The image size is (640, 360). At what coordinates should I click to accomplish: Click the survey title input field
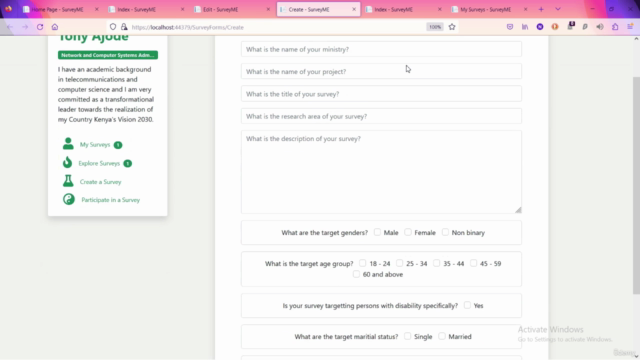[381, 94]
